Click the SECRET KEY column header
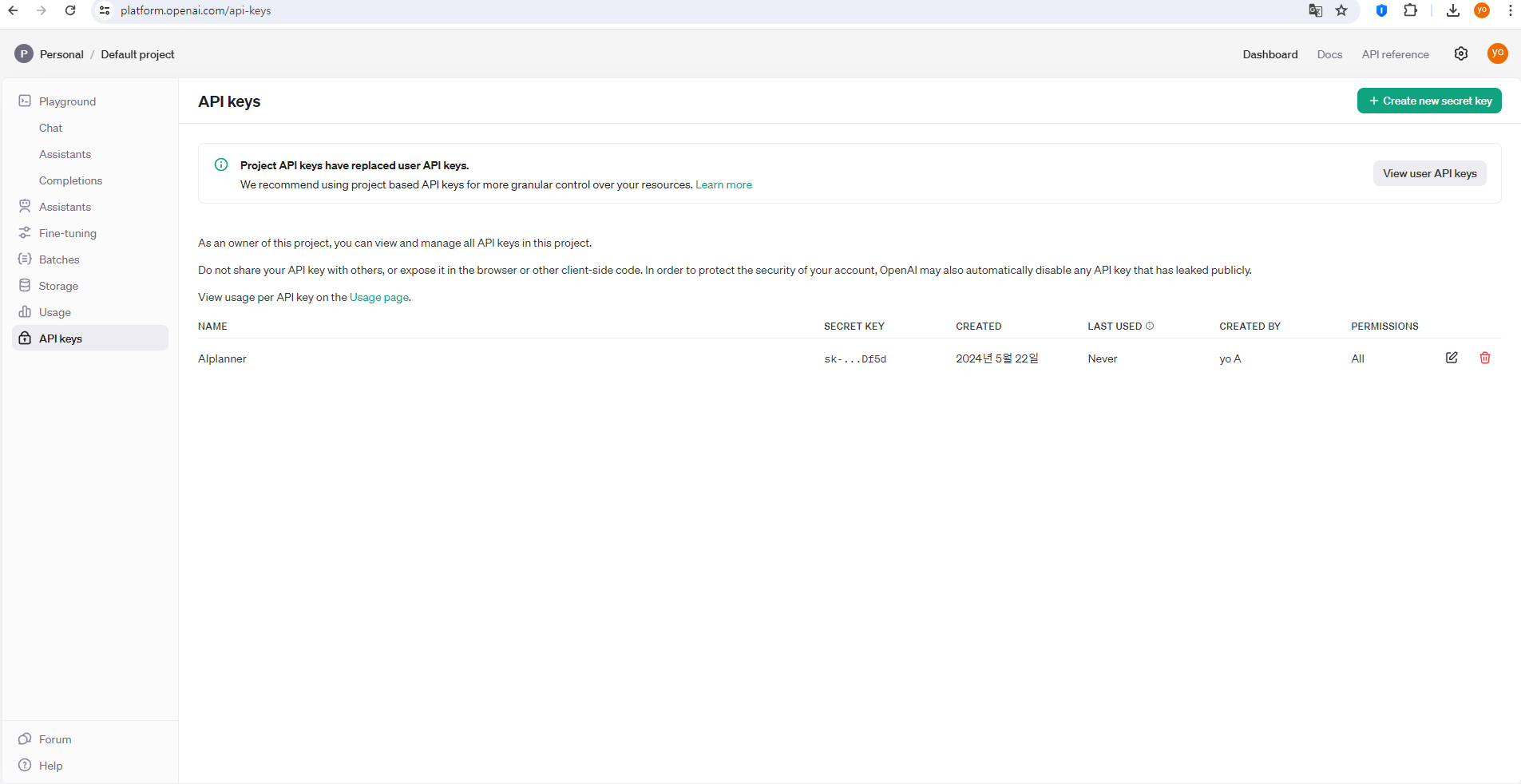The width and height of the screenshot is (1521, 784). [x=854, y=326]
